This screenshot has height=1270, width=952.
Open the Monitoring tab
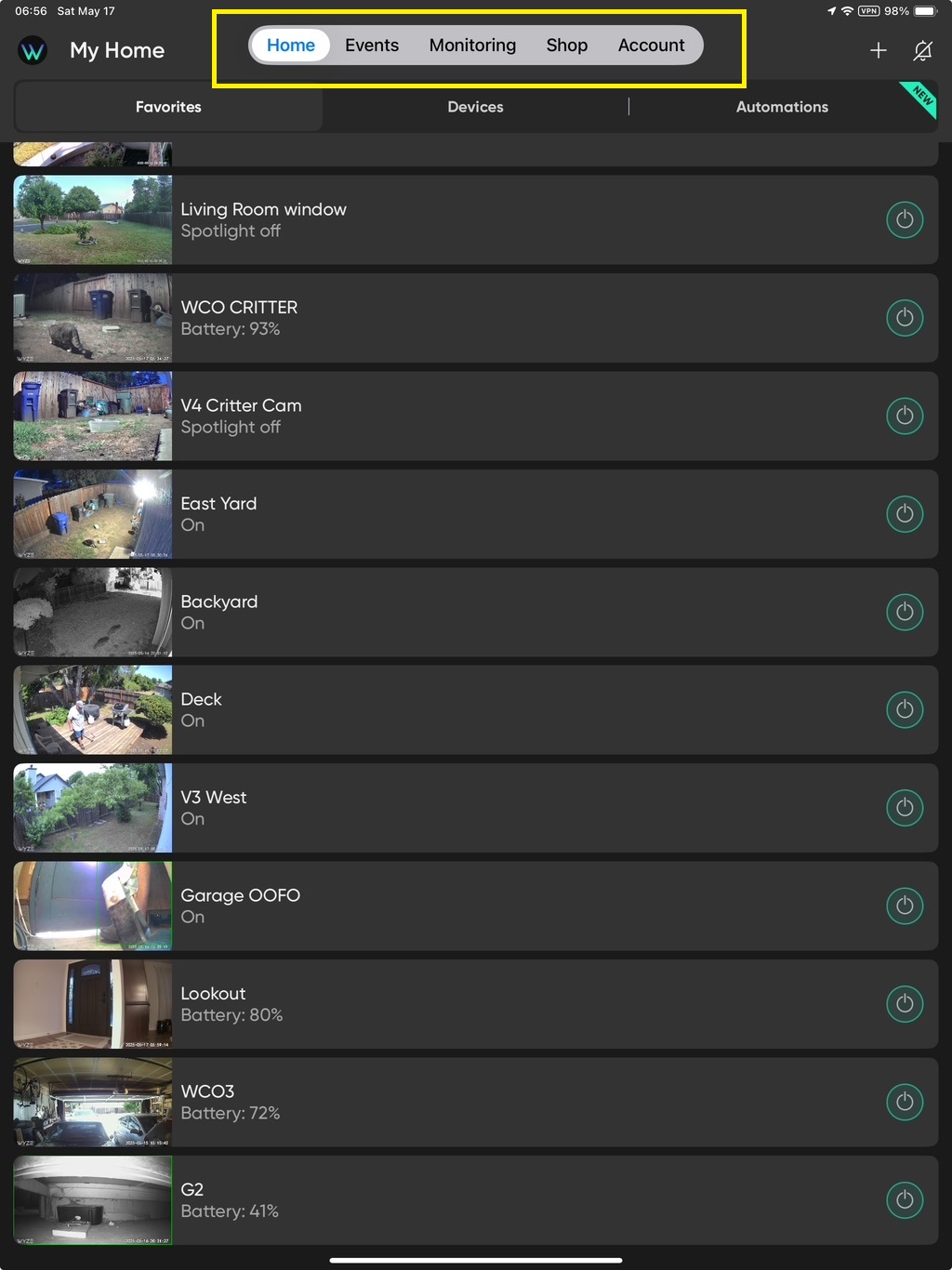click(472, 46)
